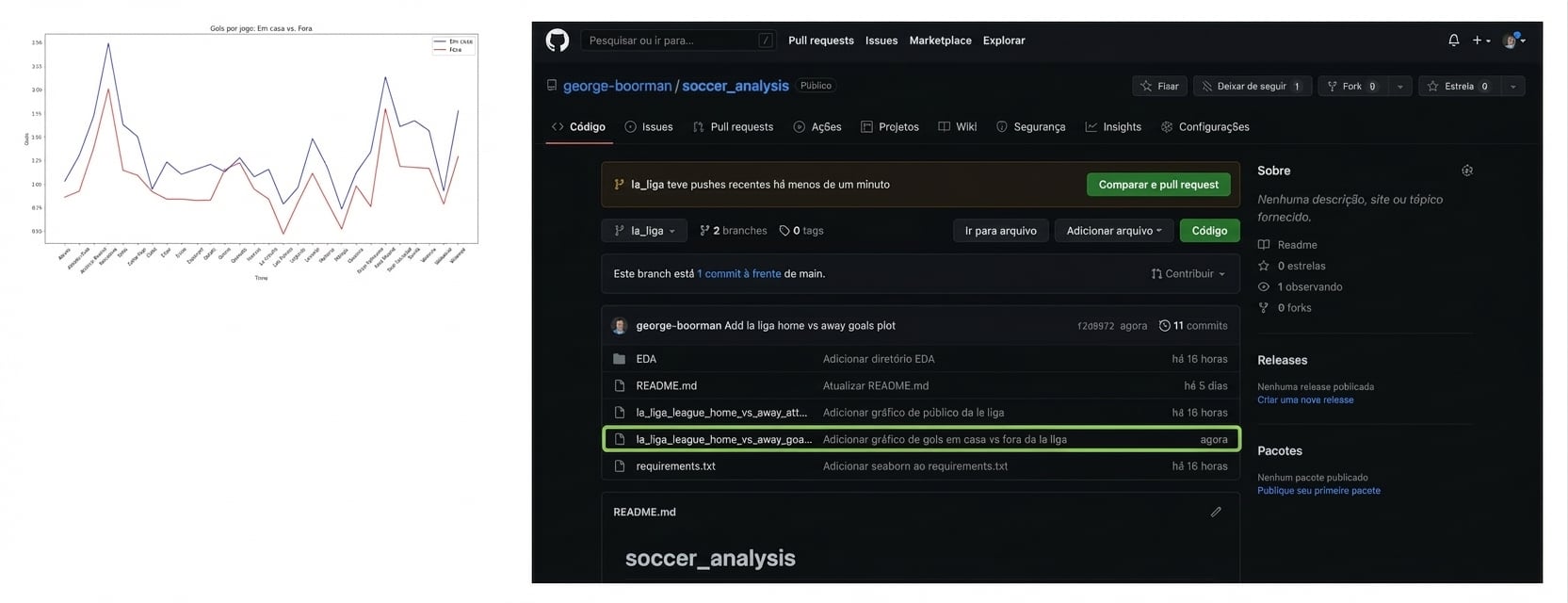Viewport: 1568px width, 603px height.
Task: Open commit 'Add la liga home vs away goals plot'
Action: click(810, 326)
